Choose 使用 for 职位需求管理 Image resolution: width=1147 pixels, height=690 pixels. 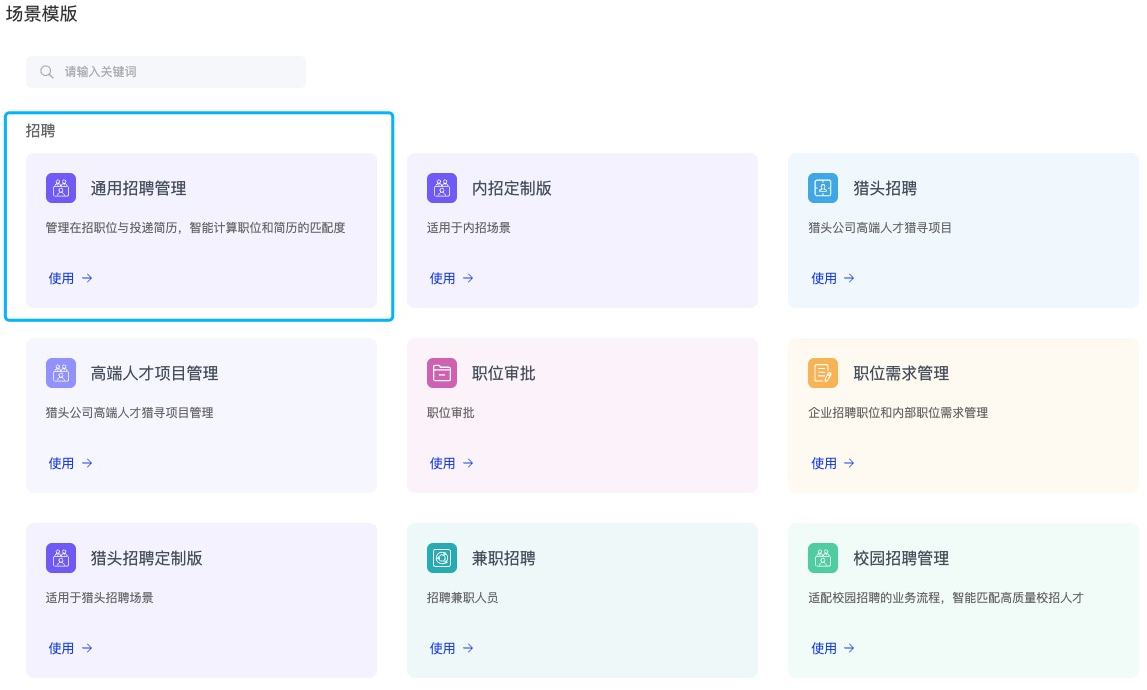click(832, 463)
